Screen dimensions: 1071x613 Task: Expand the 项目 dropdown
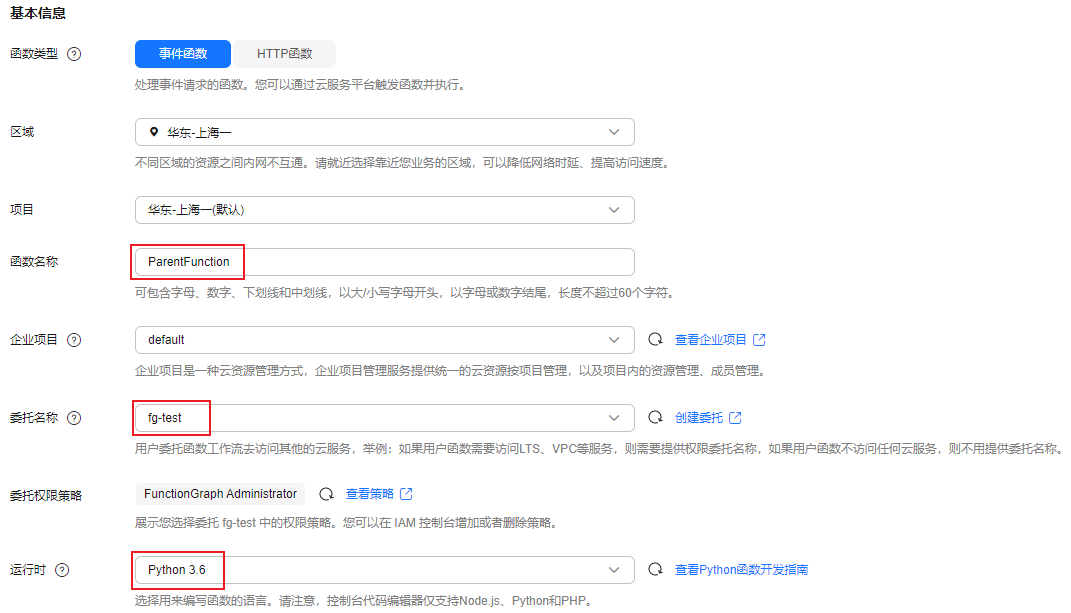pyautogui.click(x=384, y=210)
